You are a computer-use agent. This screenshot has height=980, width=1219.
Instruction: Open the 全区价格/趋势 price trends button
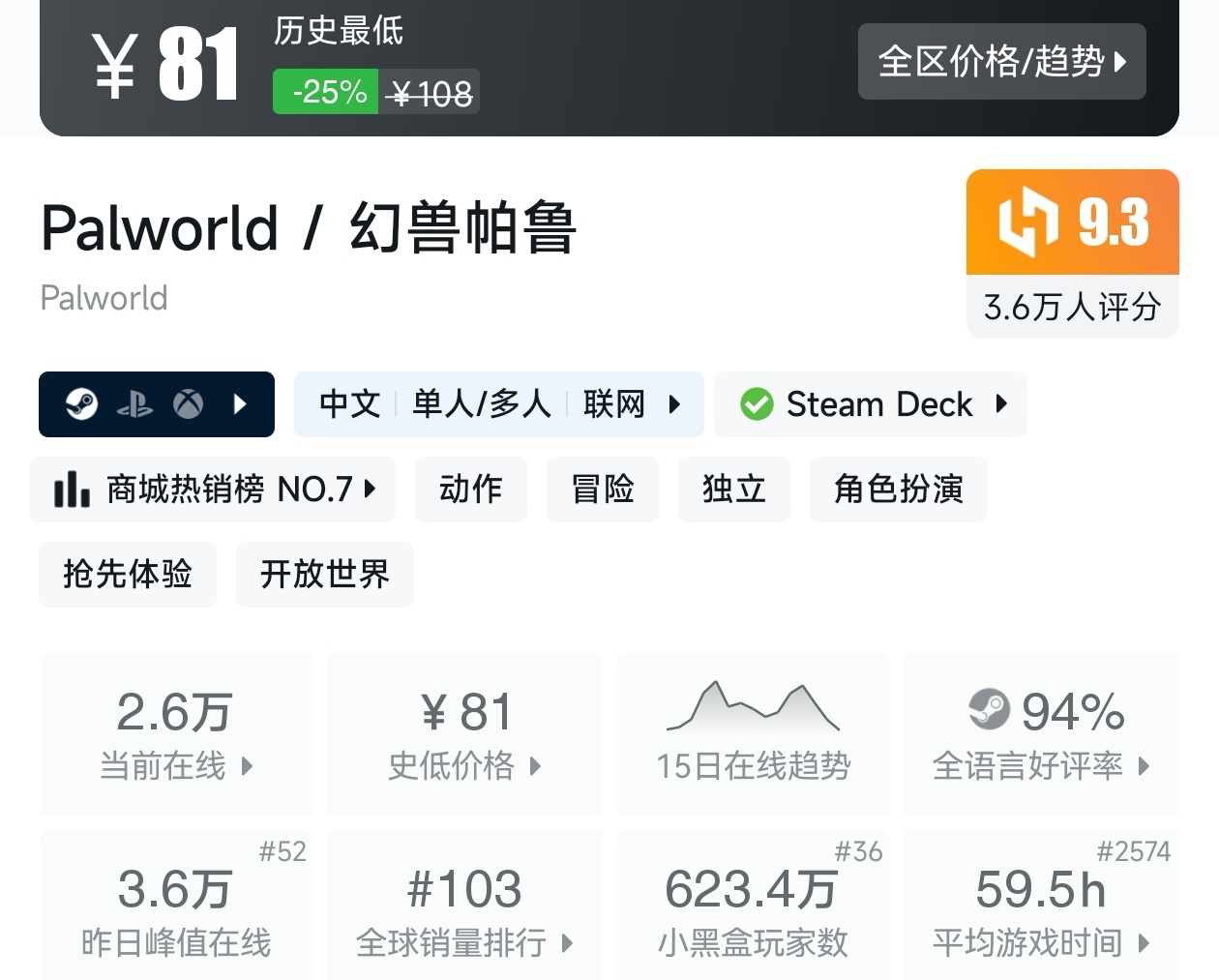coord(1001,62)
